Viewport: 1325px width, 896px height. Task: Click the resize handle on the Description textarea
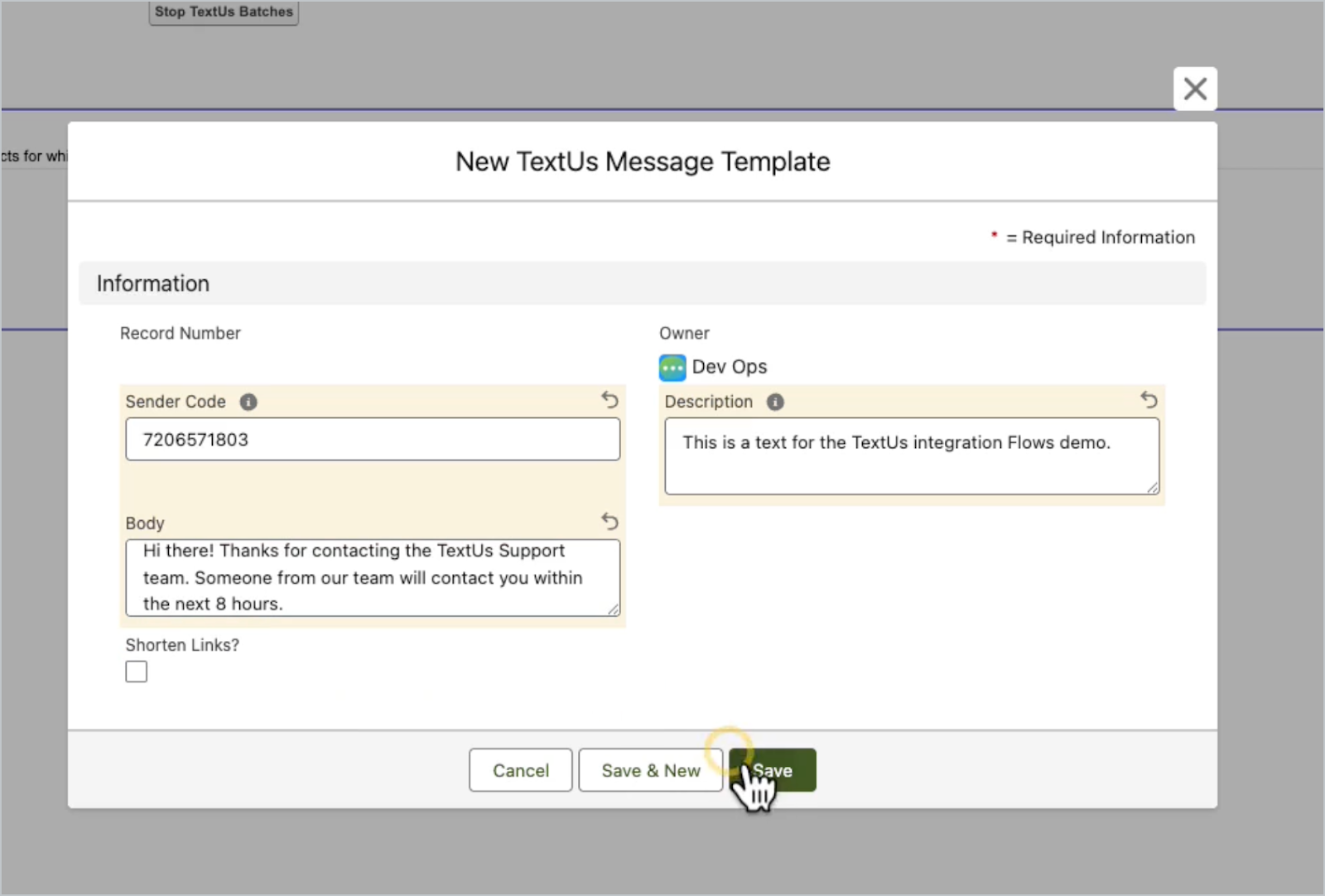[1153, 489]
